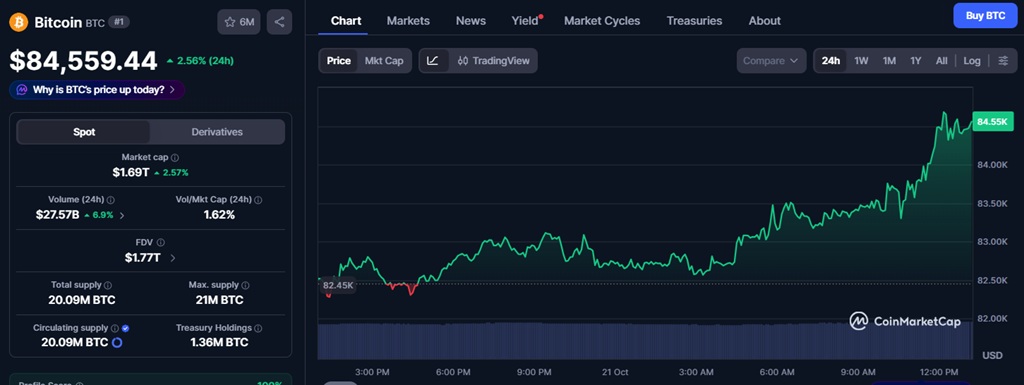This screenshot has width=1024, height=385.
Task: Open the Compare dropdown
Action: pos(771,61)
